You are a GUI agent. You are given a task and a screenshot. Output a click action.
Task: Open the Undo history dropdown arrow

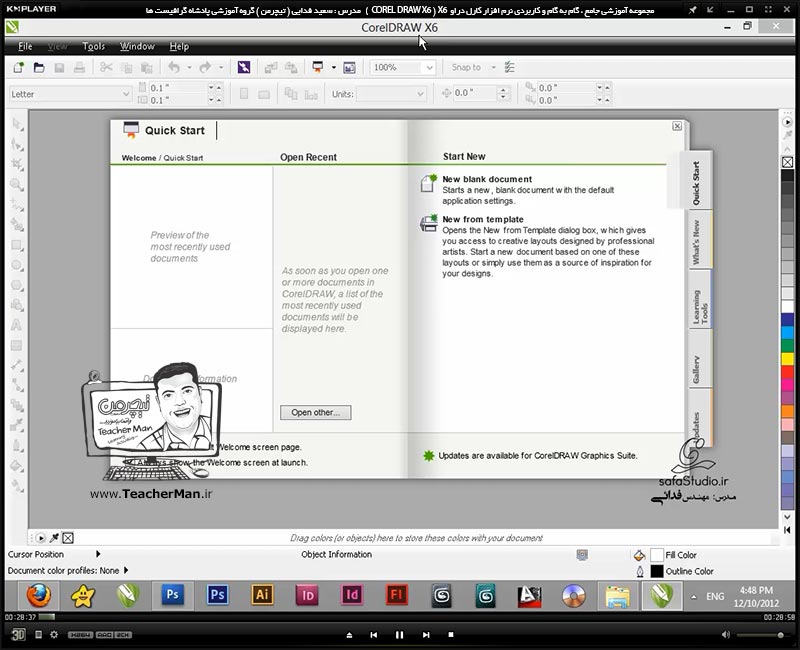click(189, 67)
